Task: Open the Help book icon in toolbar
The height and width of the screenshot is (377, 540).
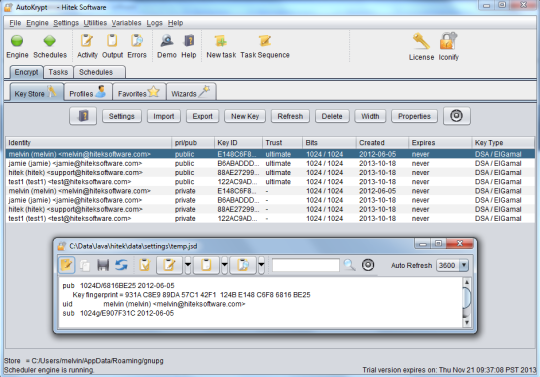Action: point(189,41)
